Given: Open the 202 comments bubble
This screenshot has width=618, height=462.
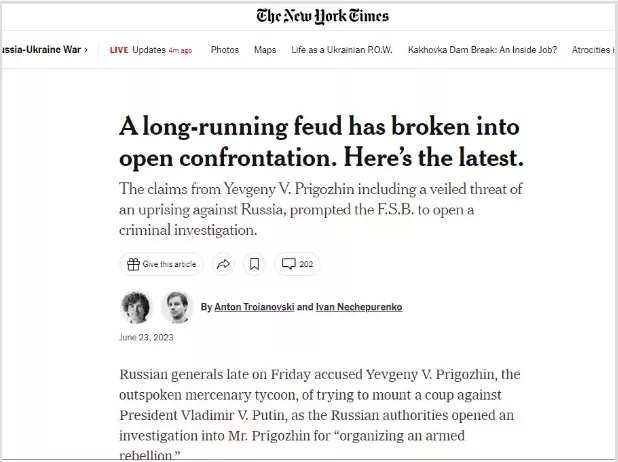Looking at the screenshot, I should click(x=297, y=264).
